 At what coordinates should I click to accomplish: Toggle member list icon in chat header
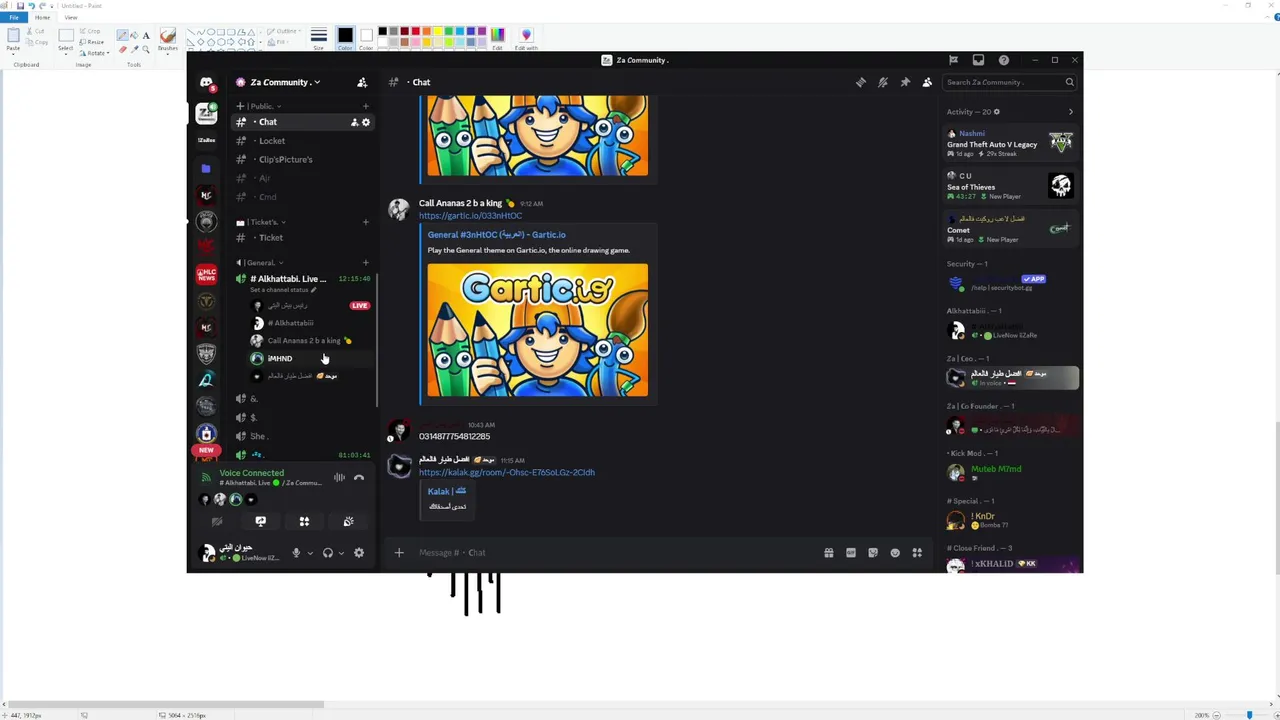927,82
